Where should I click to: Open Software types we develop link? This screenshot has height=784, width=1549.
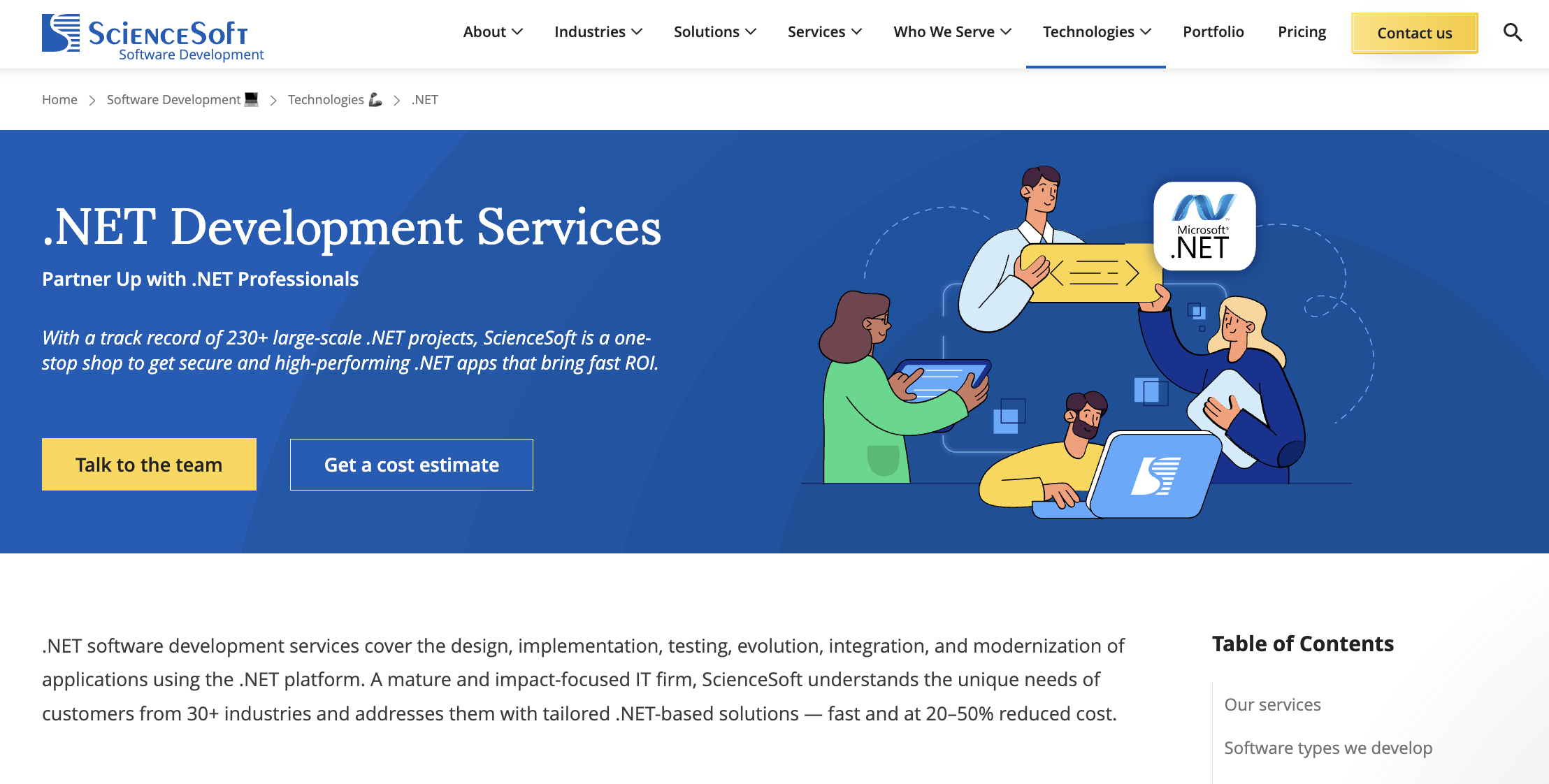tap(1328, 747)
